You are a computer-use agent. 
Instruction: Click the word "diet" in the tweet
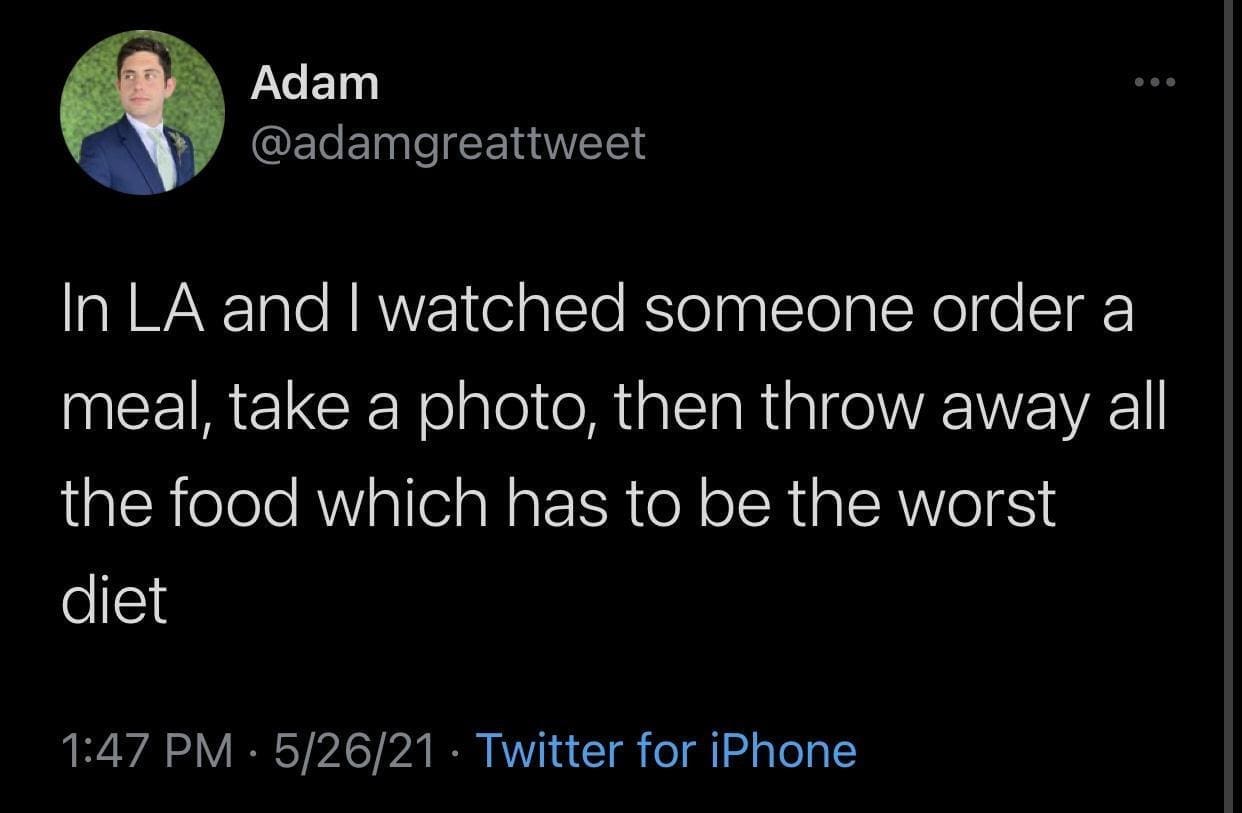coord(113,601)
